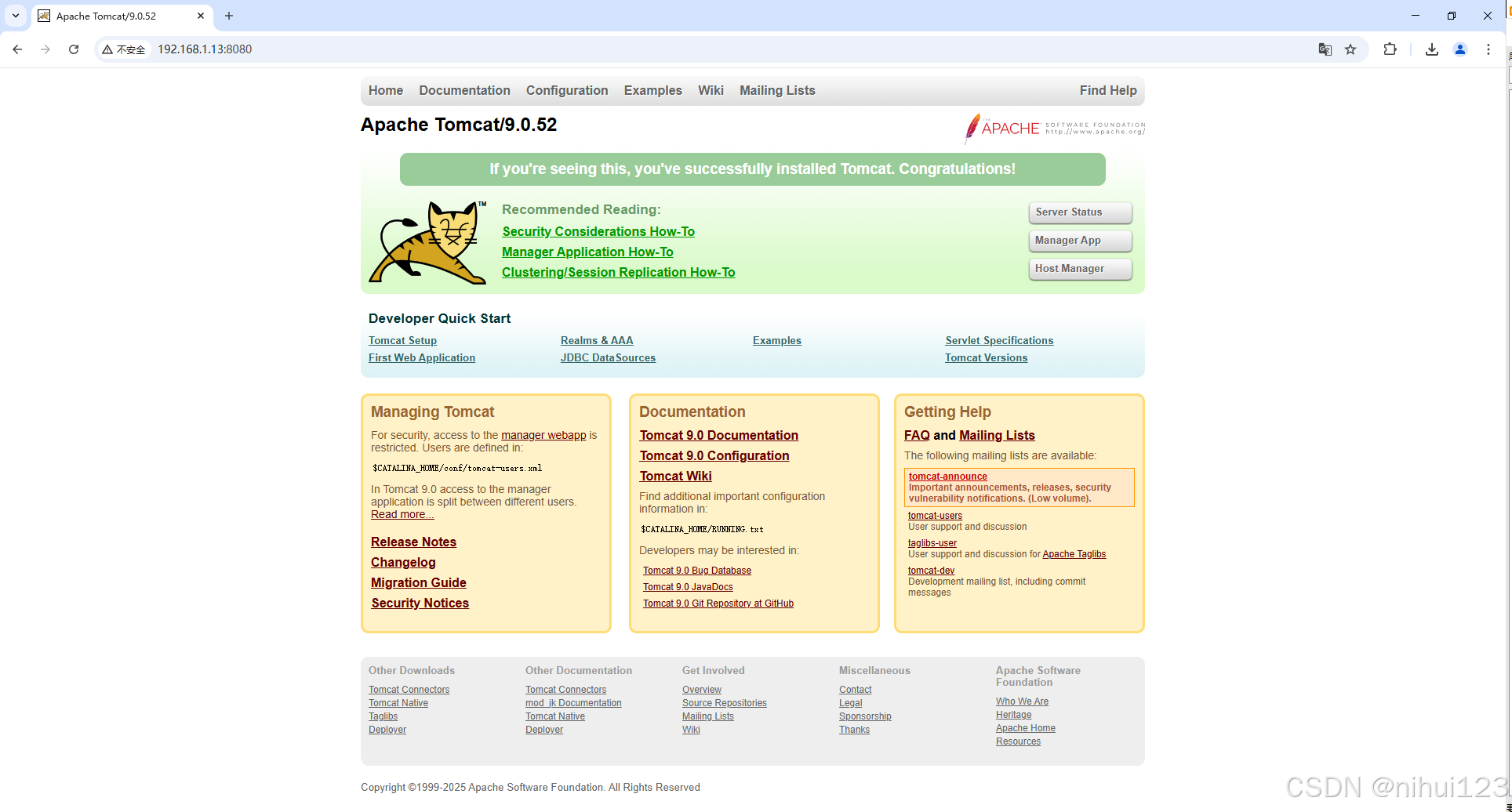Open Apache Home footer link
This screenshot has width=1512, height=812.
[1026, 729]
